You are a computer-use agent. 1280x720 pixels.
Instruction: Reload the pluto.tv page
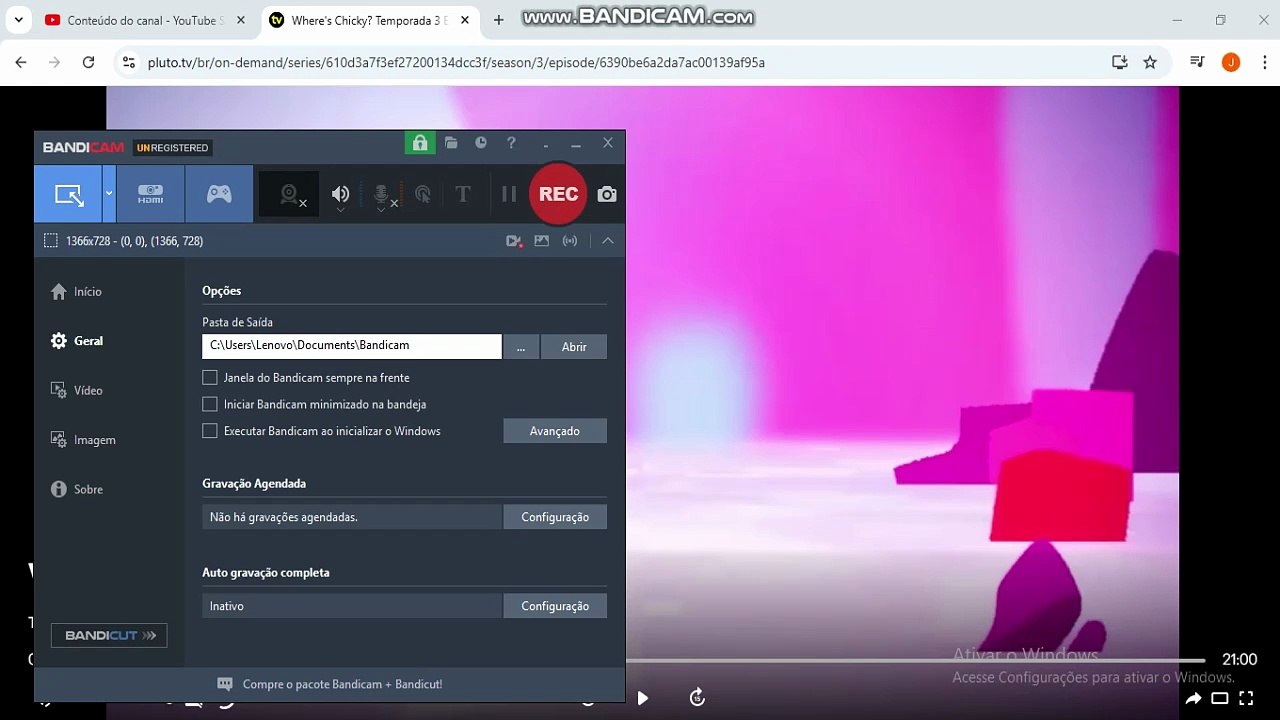pyautogui.click(x=88, y=62)
